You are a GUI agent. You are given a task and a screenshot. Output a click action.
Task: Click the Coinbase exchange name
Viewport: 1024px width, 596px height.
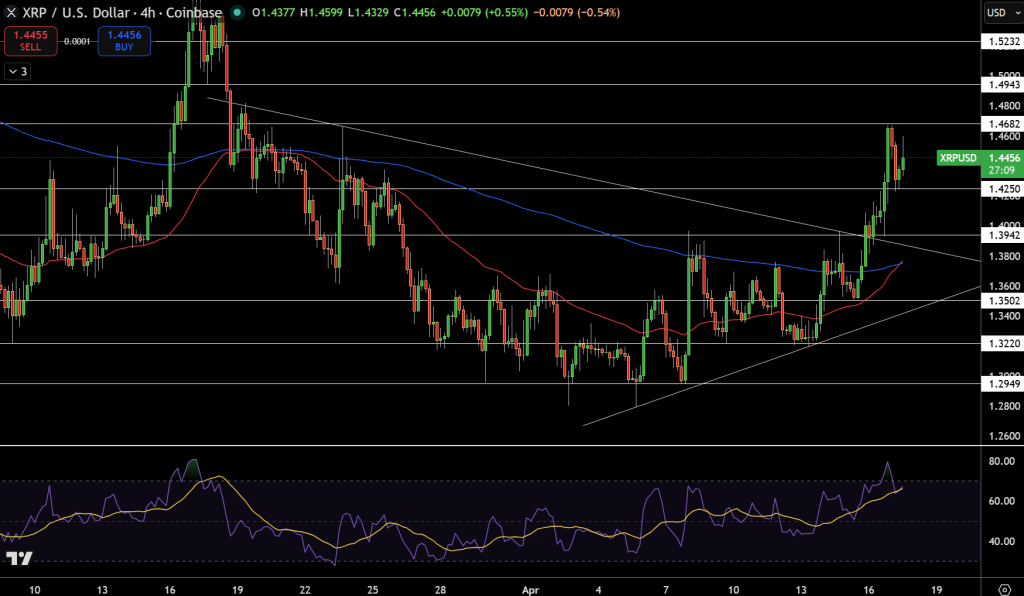(x=197, y=14)
